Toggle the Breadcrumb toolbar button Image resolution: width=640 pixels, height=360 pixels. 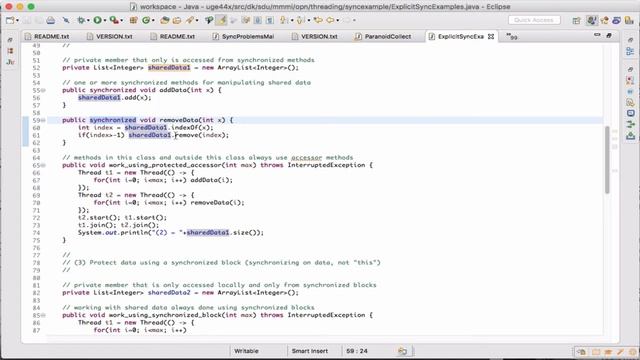pyautogui.click(x=209, y=20)
